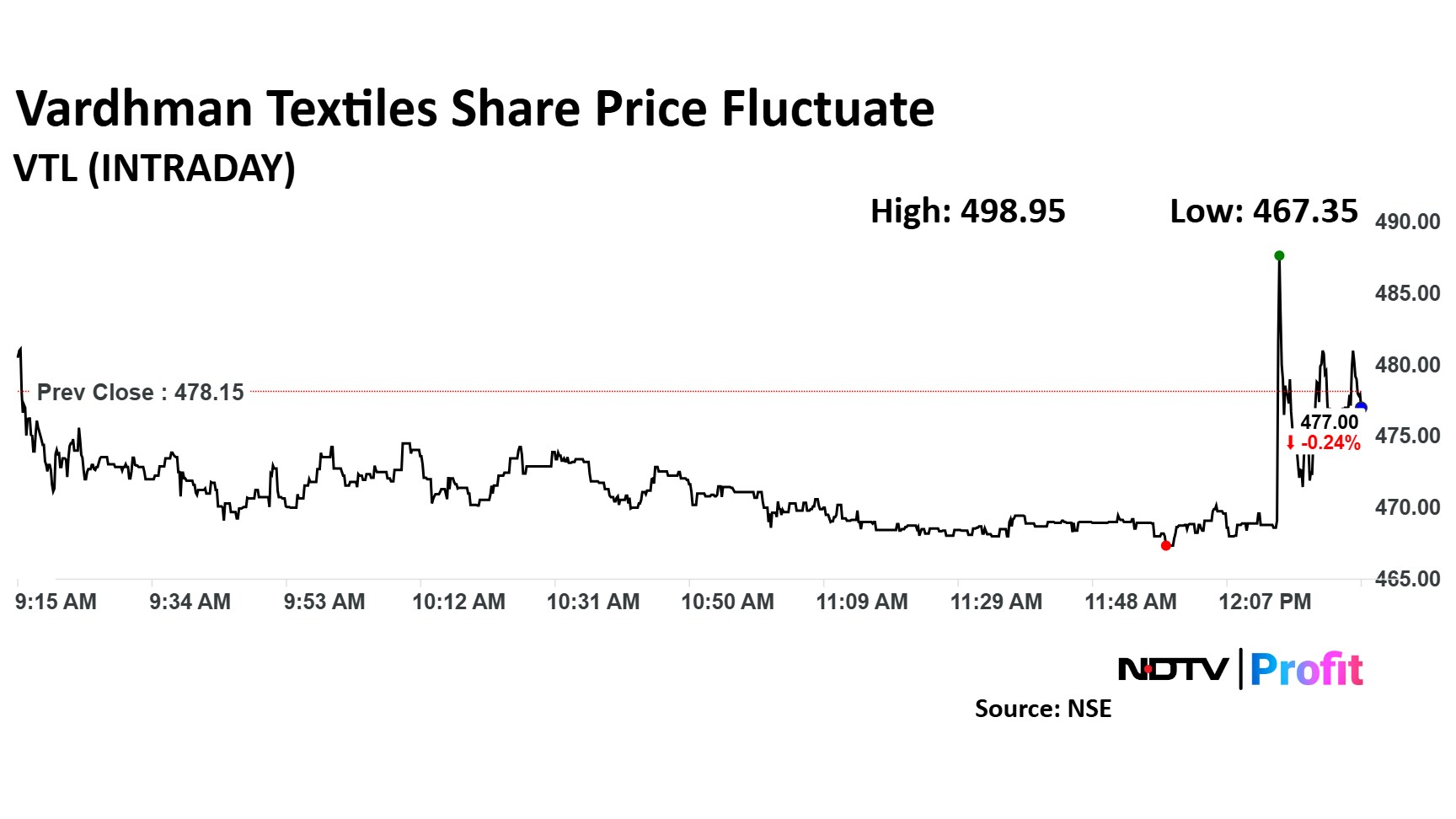This screenshot has width=1456, height=819.
Task: Click the red low-point marker dot
Action: coord(1165,546)
